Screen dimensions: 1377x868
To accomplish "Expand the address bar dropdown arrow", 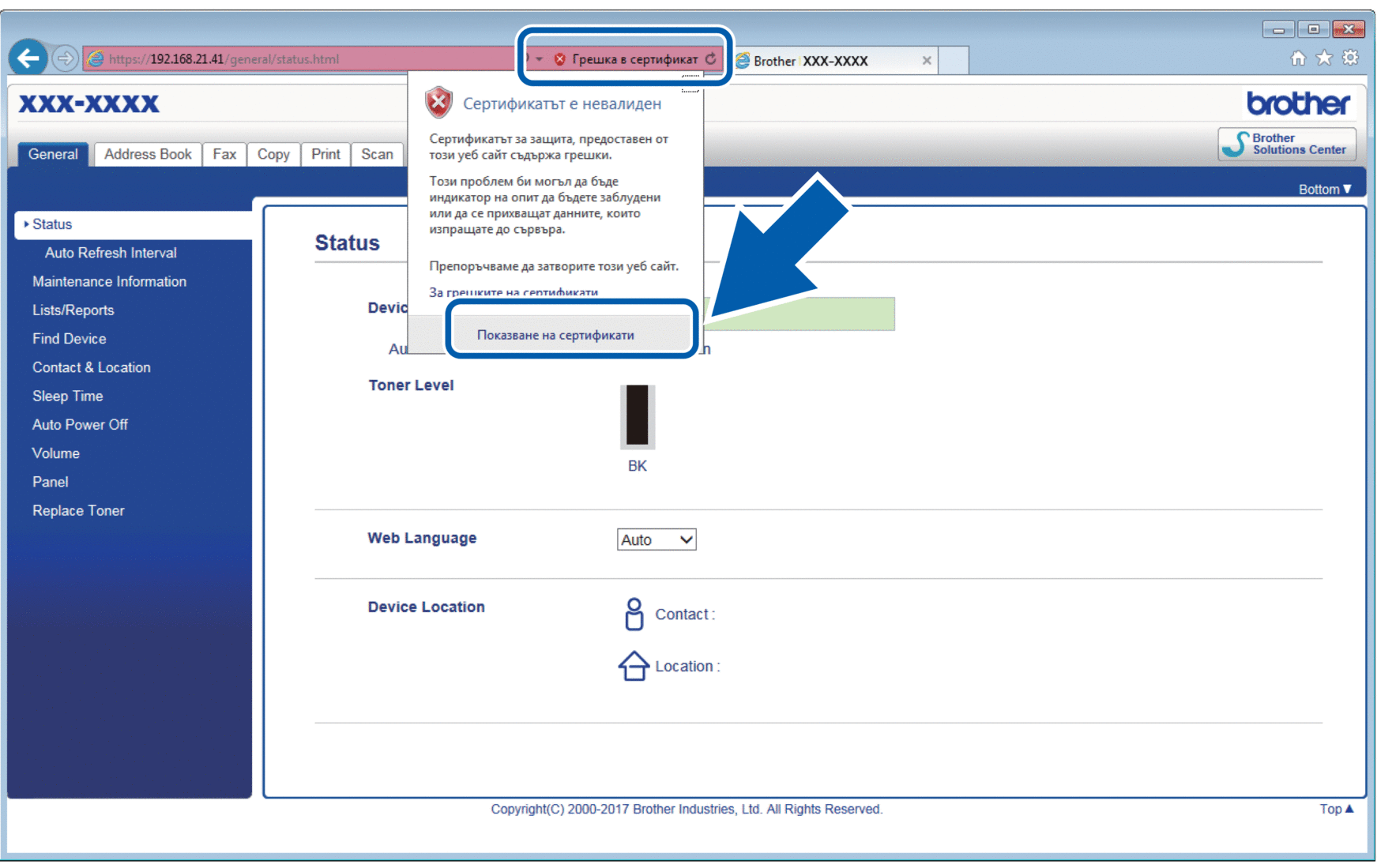I will click(x=539, y=59).
